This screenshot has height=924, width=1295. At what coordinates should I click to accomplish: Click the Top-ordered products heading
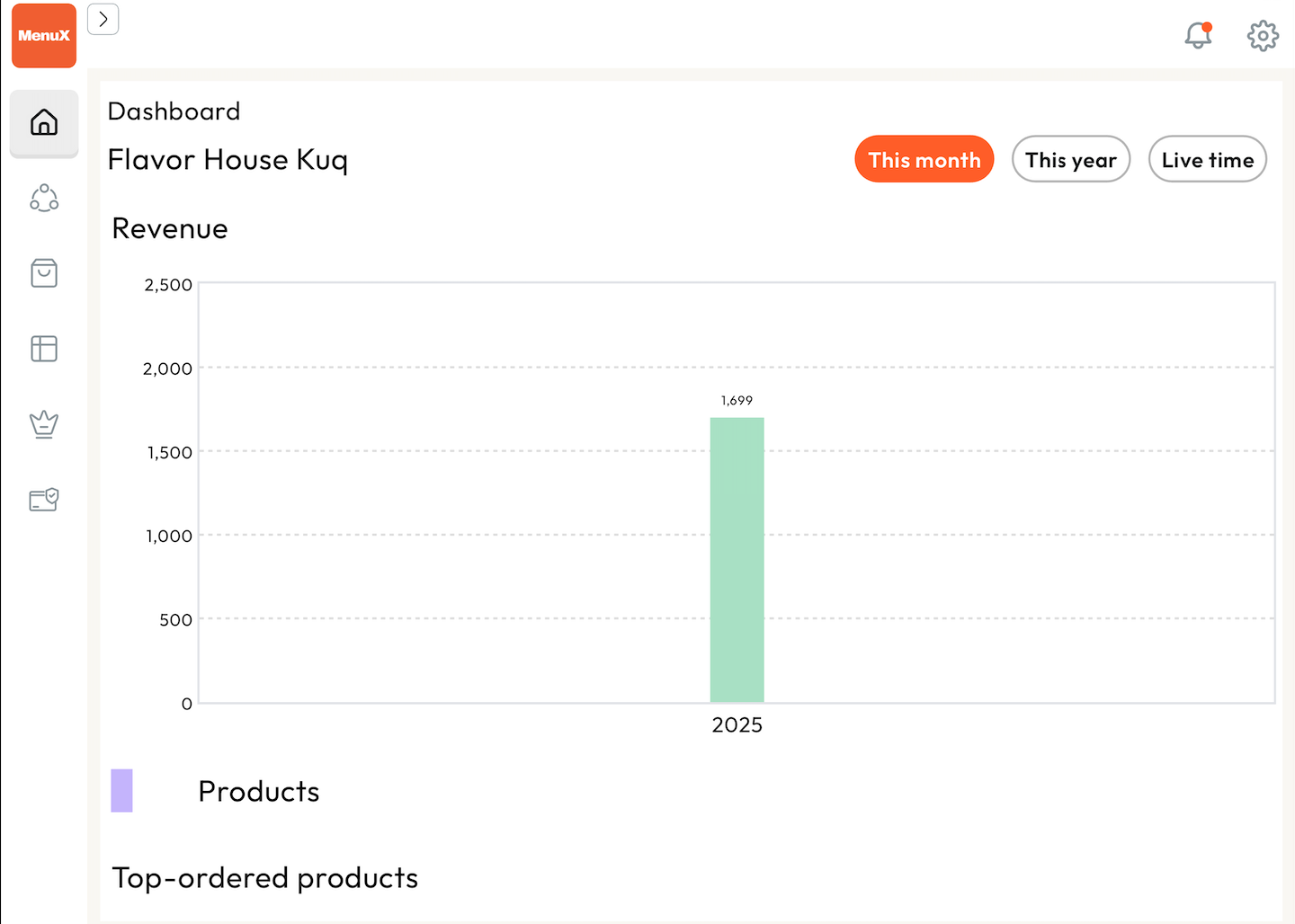click(265, 878)
